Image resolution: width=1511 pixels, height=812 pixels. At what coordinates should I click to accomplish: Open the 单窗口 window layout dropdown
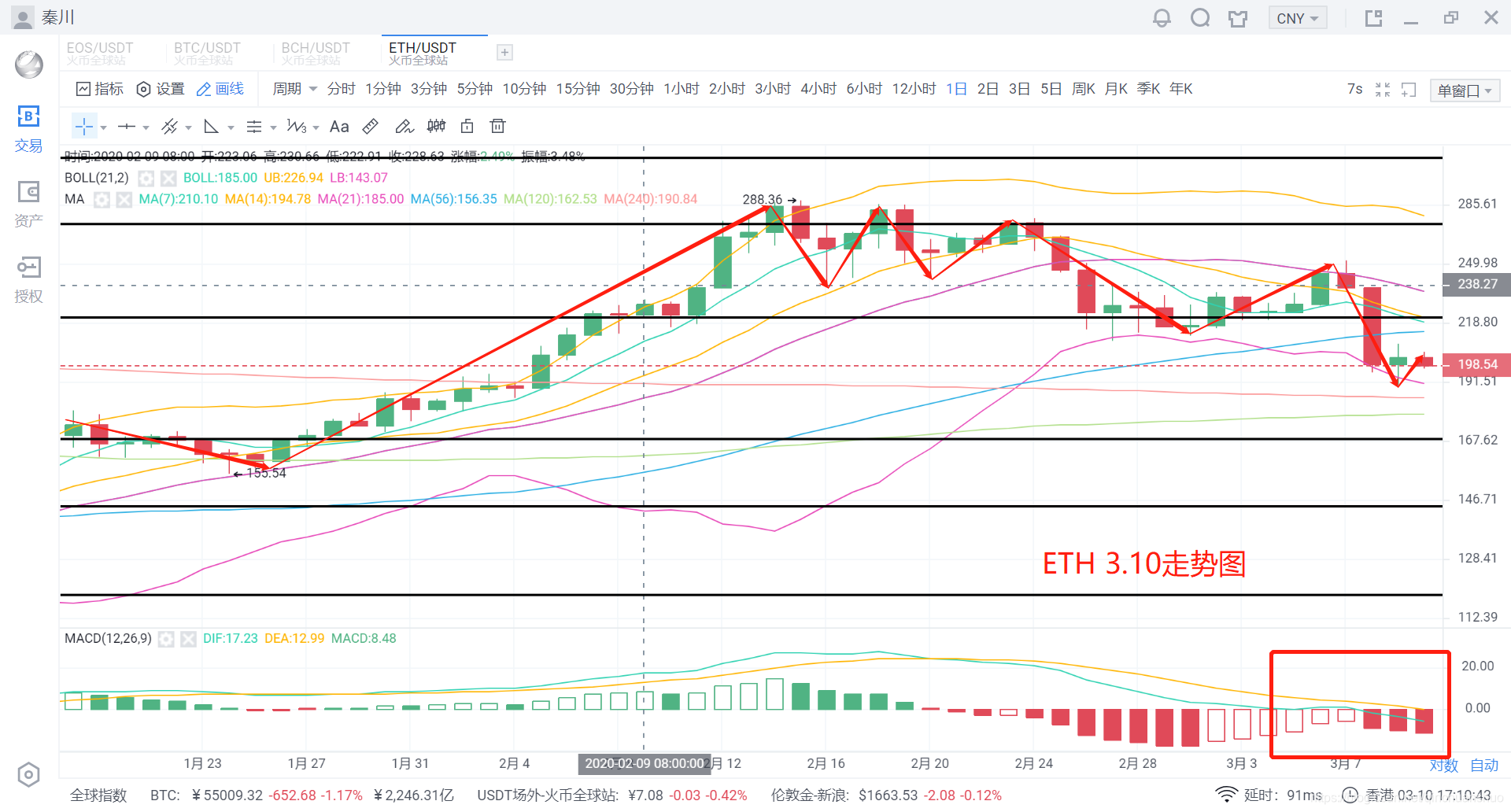pos(1465,90)
